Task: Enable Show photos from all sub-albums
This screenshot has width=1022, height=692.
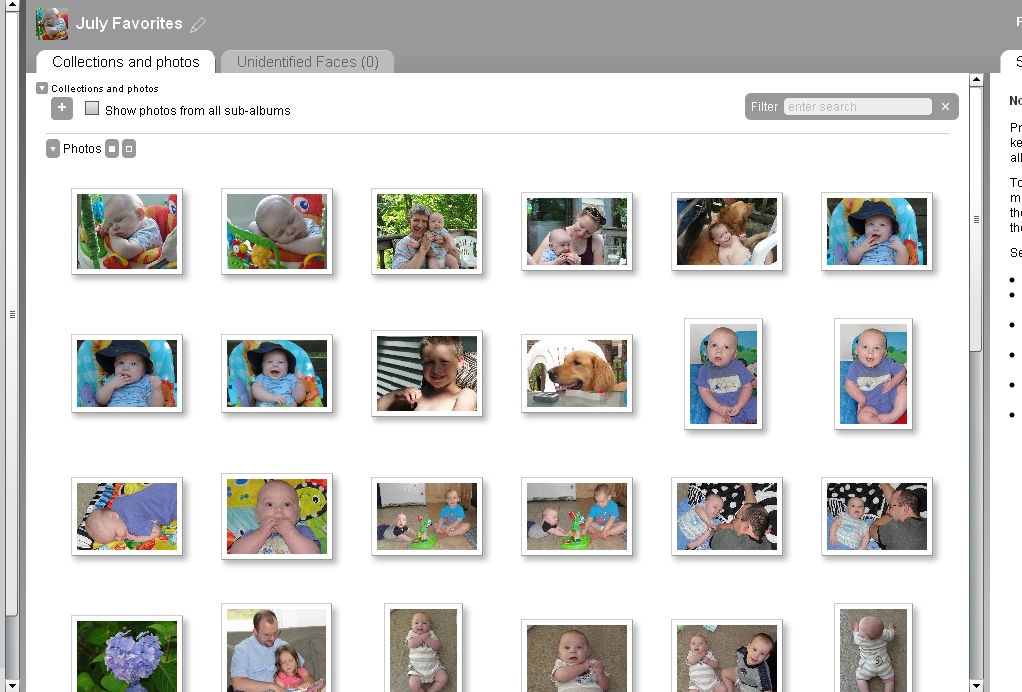Action: [x=92, y=108]
